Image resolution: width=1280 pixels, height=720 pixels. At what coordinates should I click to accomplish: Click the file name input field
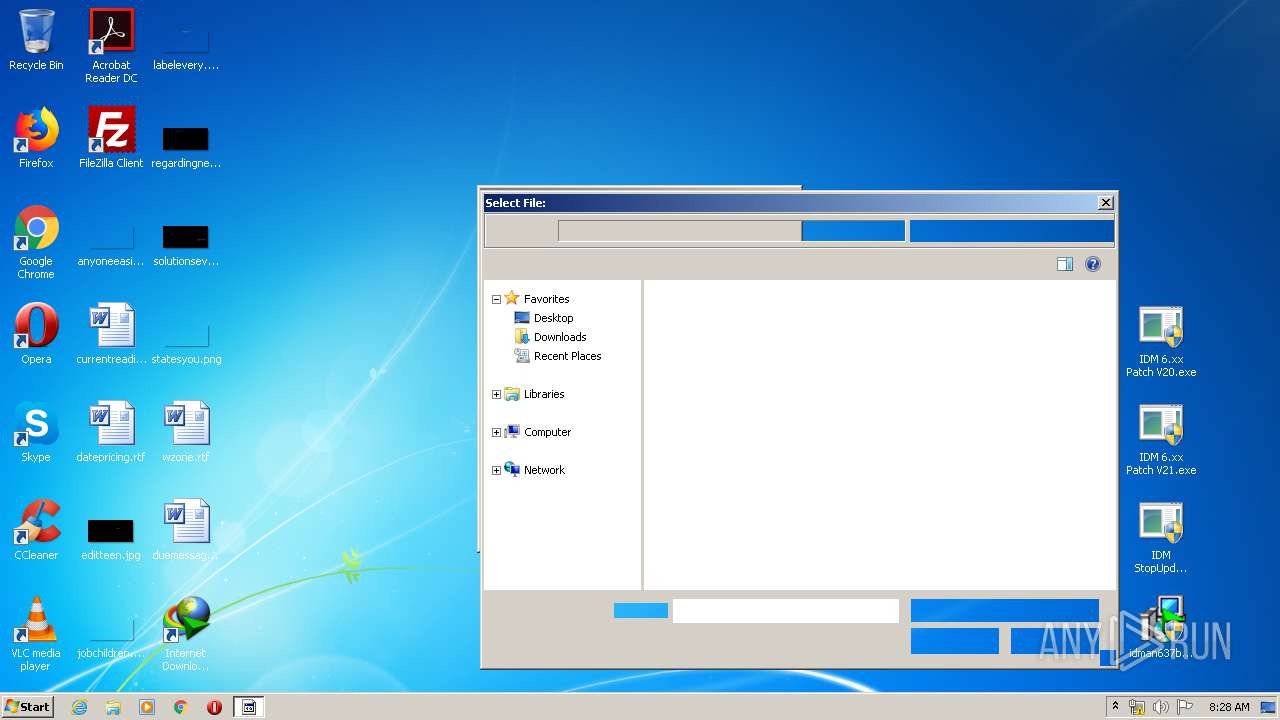[786, 611]
